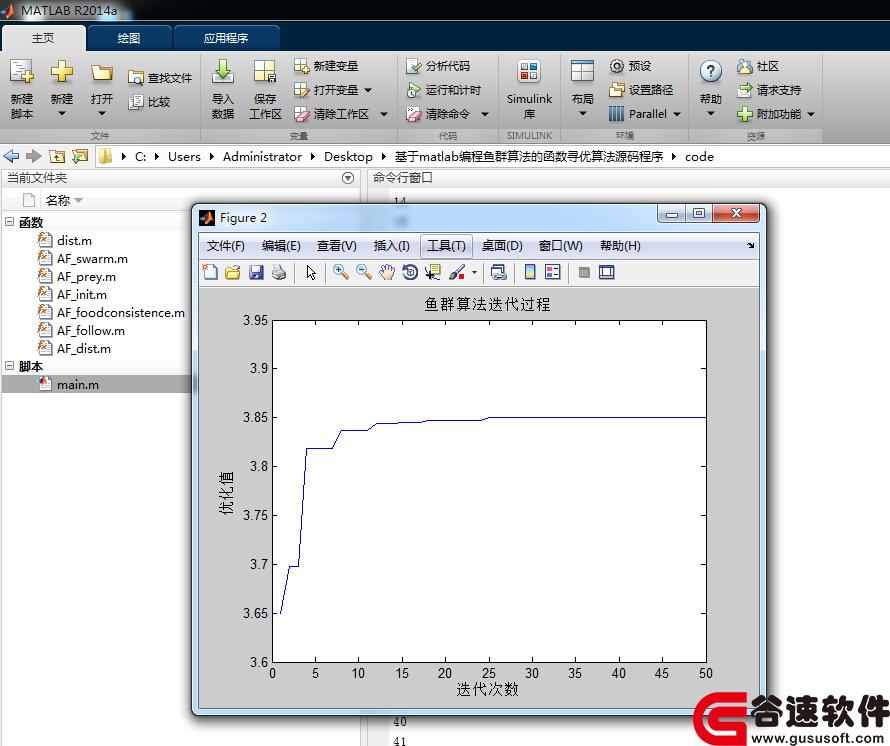Image resolution: width=890 pixels, height=746 pixels.
Task: Switch to the Apps (应用程序) tab
Action: pyautogui.click(x=226, y=38)
